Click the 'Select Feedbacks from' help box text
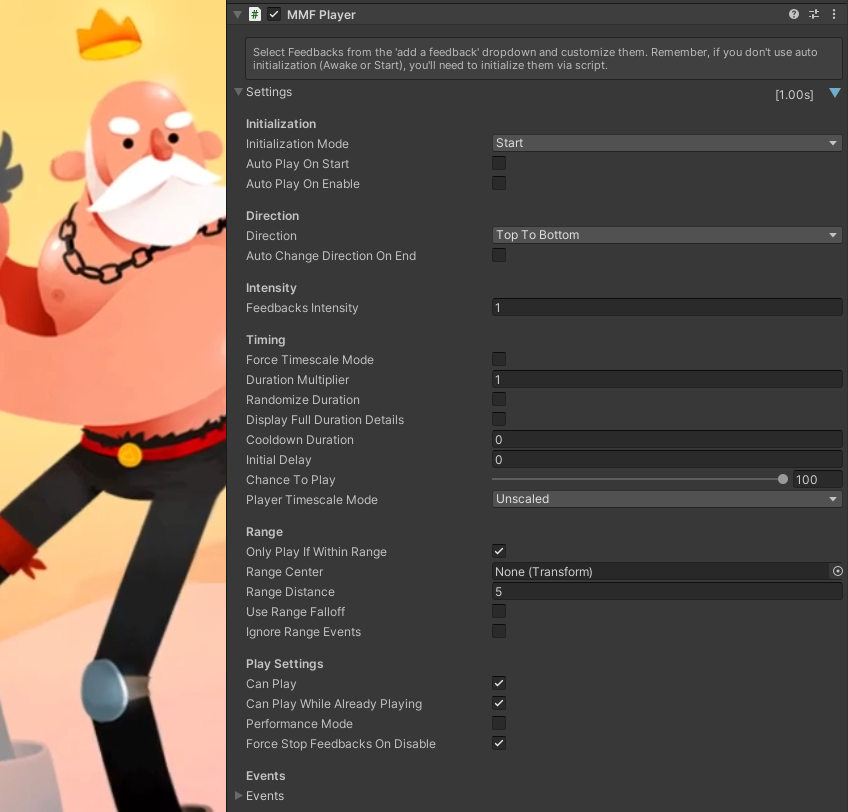This screenshot has height=812, width=848. (x=535, y=58)
